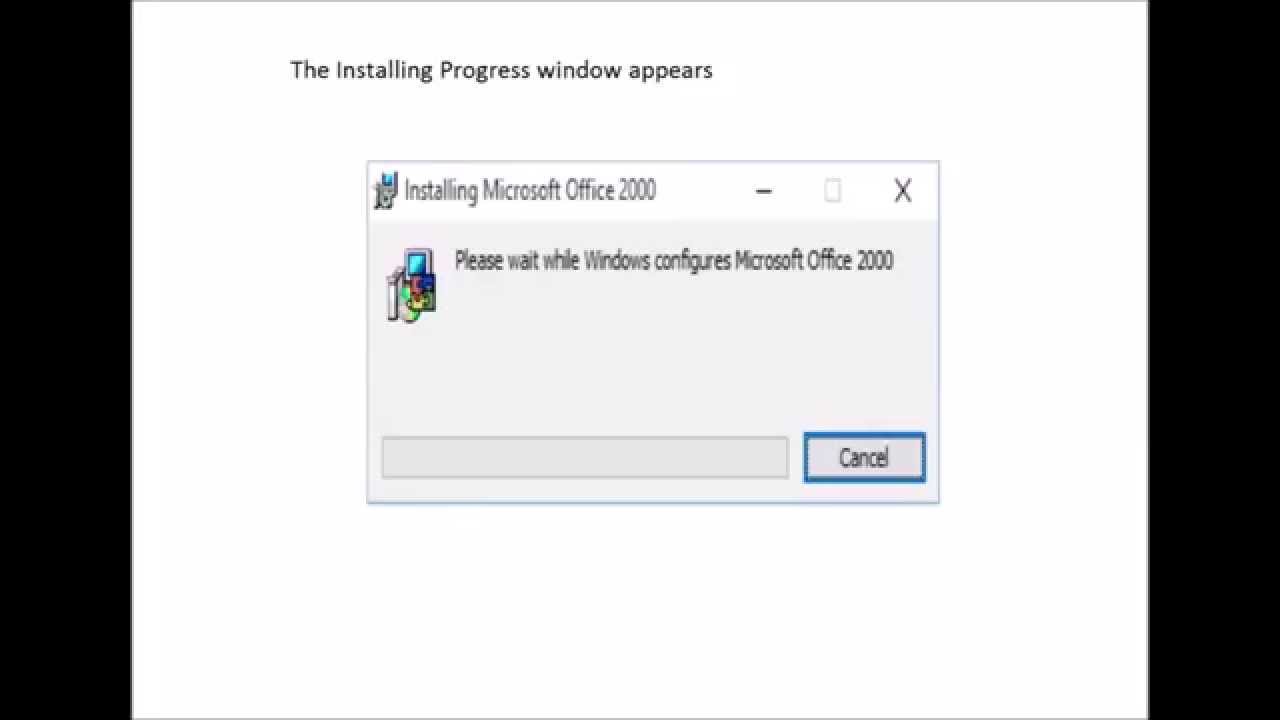Click the Cancel button

(x=864, y=458)
